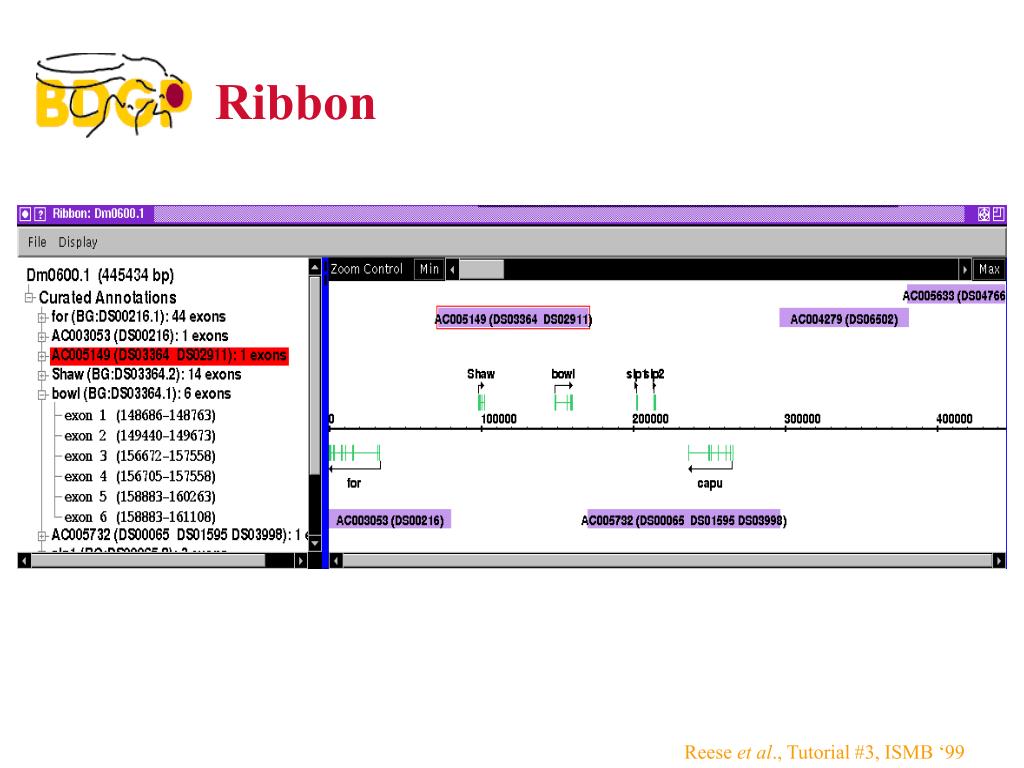Select the red highlighted AC005149 row
The width and height of the screenshot is (1024, 768).
169,355
